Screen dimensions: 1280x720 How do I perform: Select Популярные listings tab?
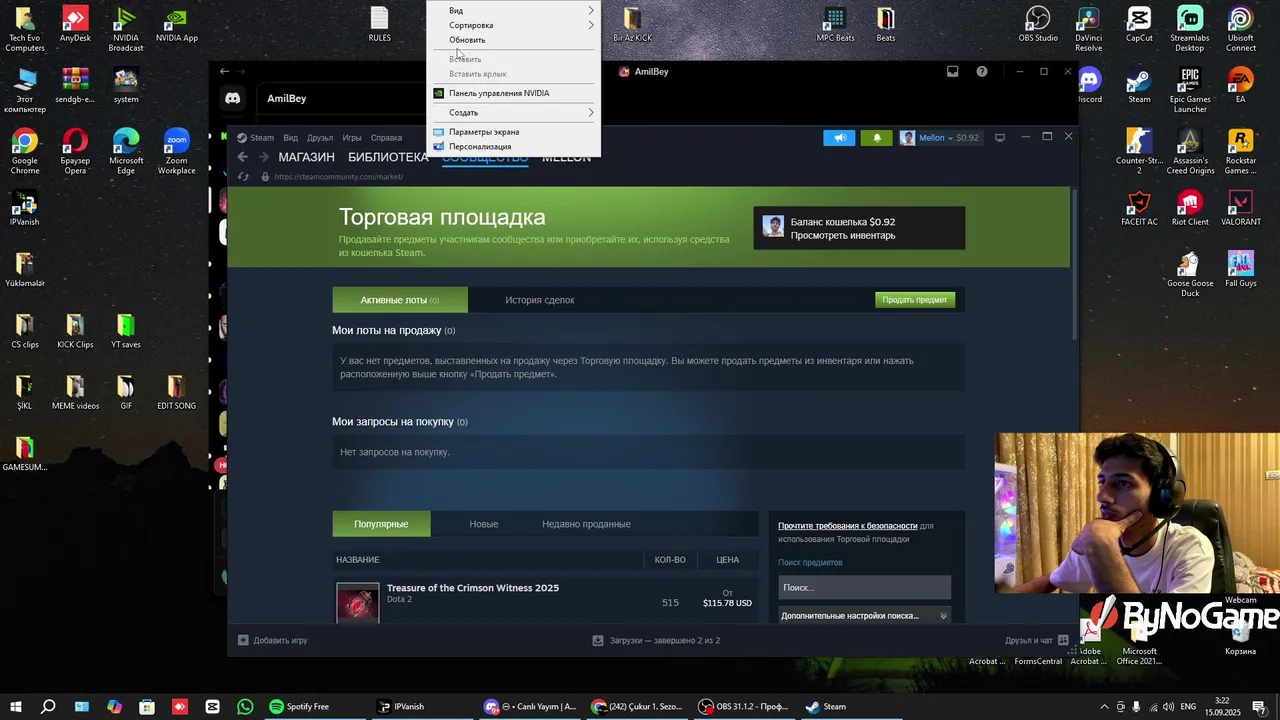point(381,524)
